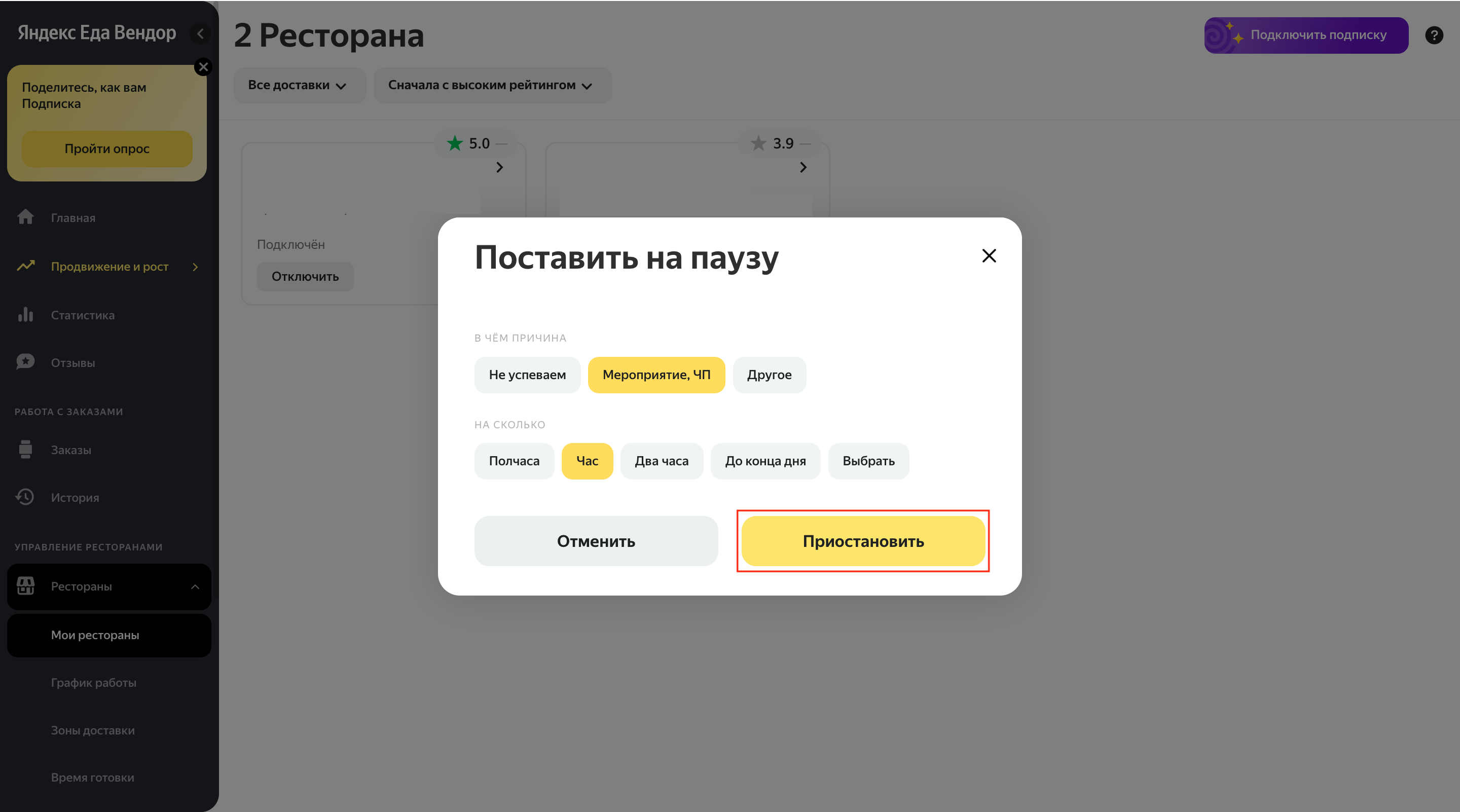The width and height of the screenshot is (1460, 812).
Task: Choose 'Два часа' pause duration
Action: pyautogui.click(x=661, y=461)
